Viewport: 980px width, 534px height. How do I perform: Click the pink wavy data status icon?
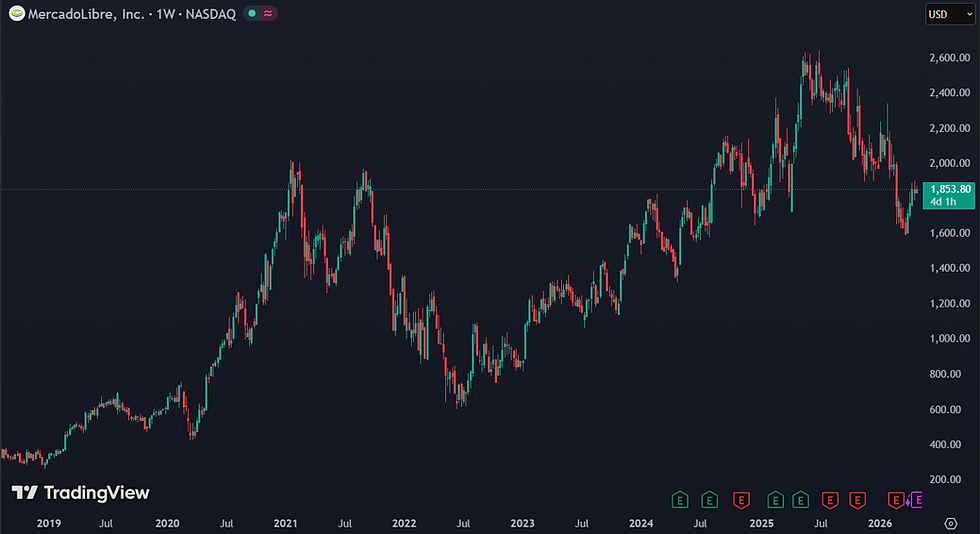[268, 13]
